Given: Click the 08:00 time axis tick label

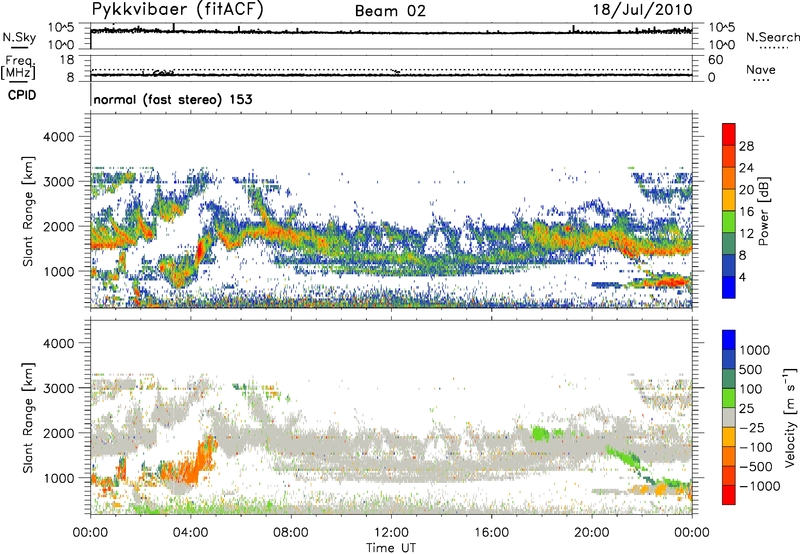Looking at the screenshot, I should (x=291, y=533).
